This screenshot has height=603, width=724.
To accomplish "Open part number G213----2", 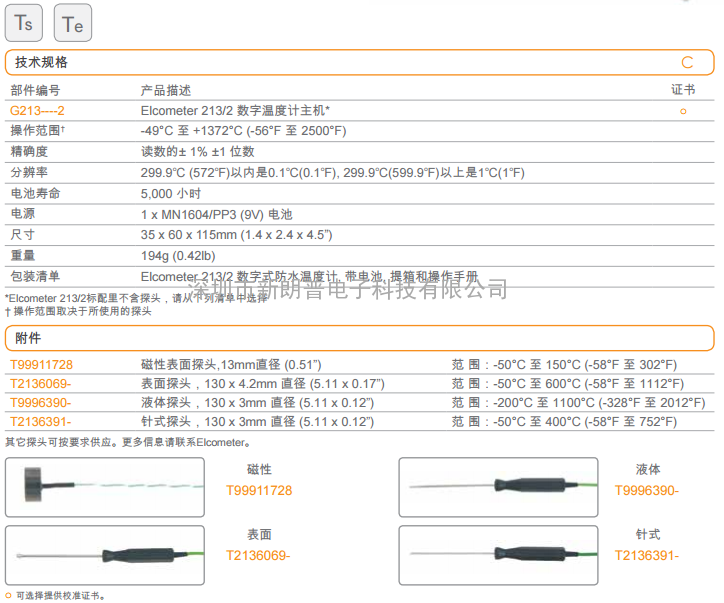I will tap(37, 111).
